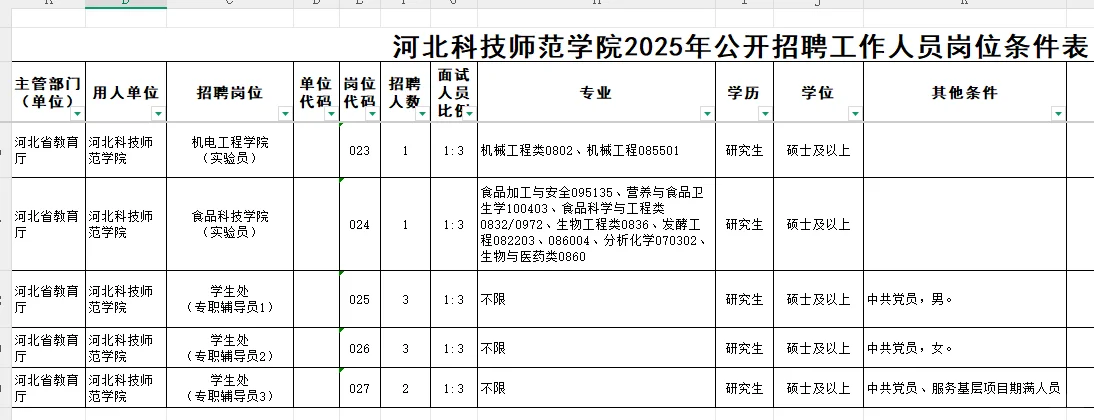Click the 1:3 ratio cell in row 023
Screen dimensions: 1094x420
(454, 150)
